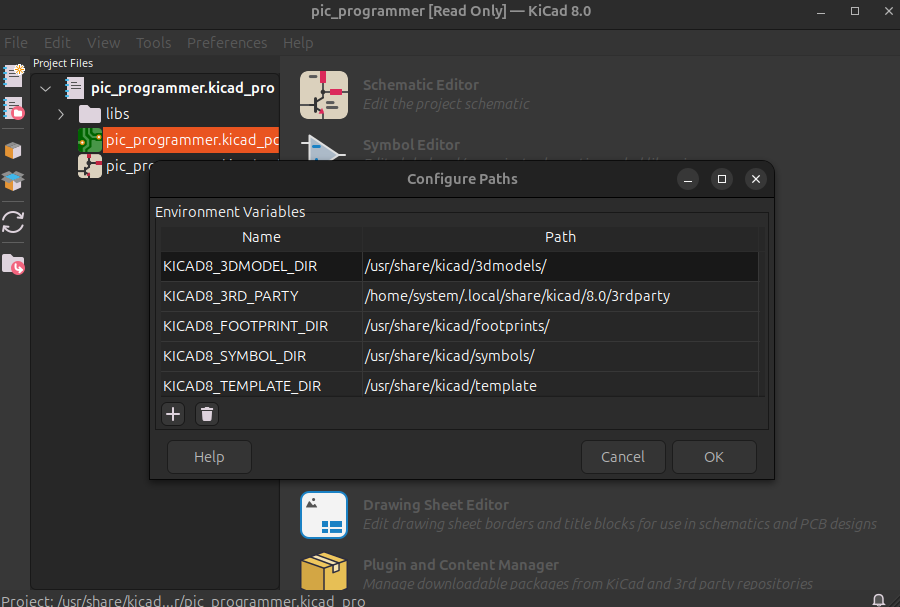Click the libs folder icon
This screenshot has width=900, height=607.
tap(90, 114)
